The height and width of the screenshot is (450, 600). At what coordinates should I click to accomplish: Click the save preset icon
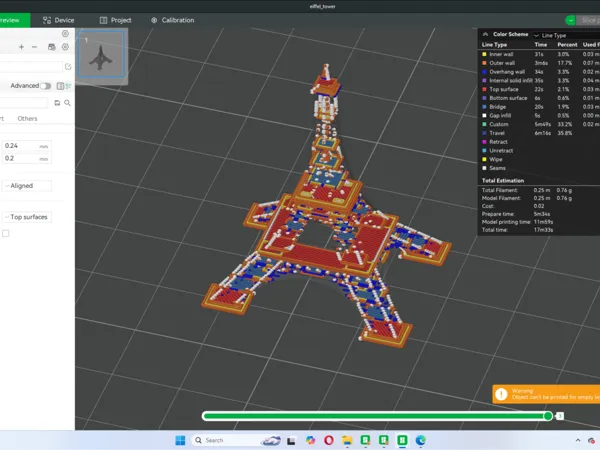(x=57, y=103)
